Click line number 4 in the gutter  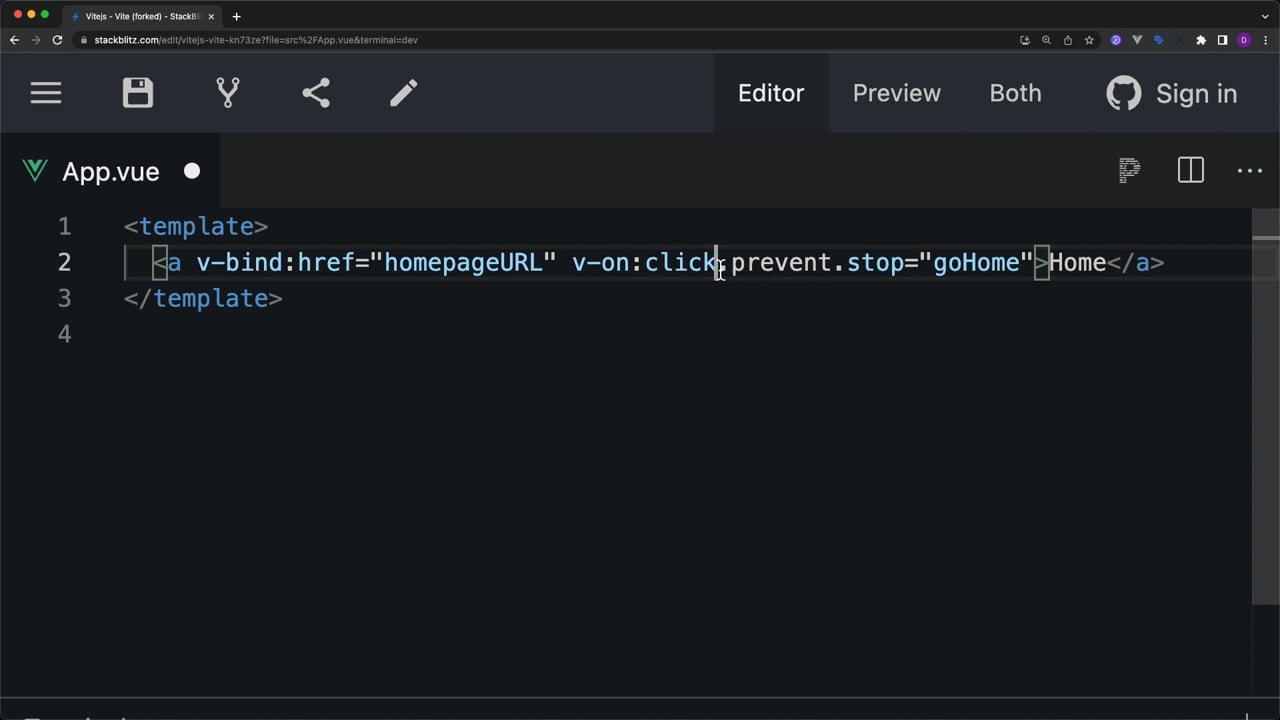[x=65, y=334]
